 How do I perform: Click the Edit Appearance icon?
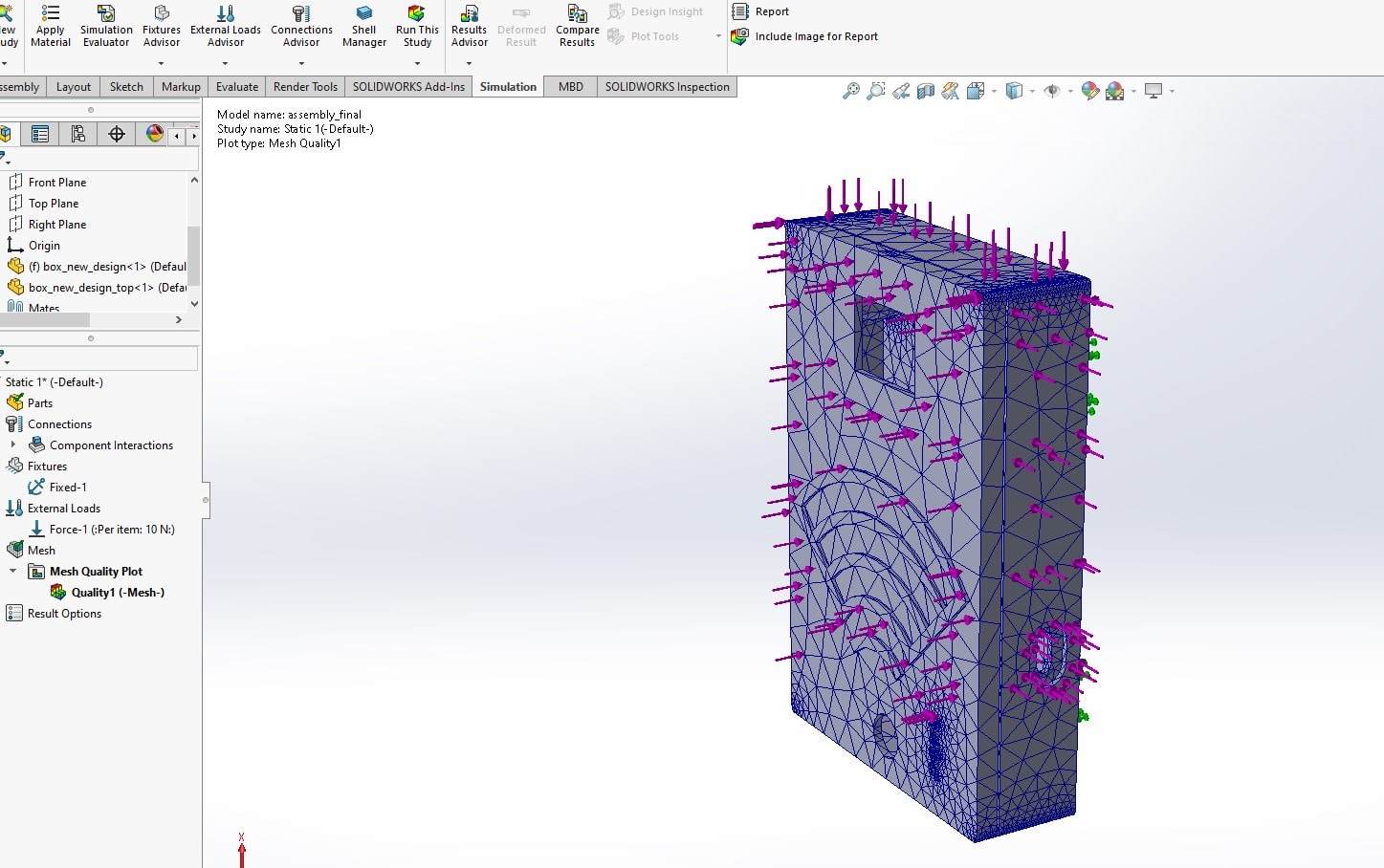(1089, 91)
